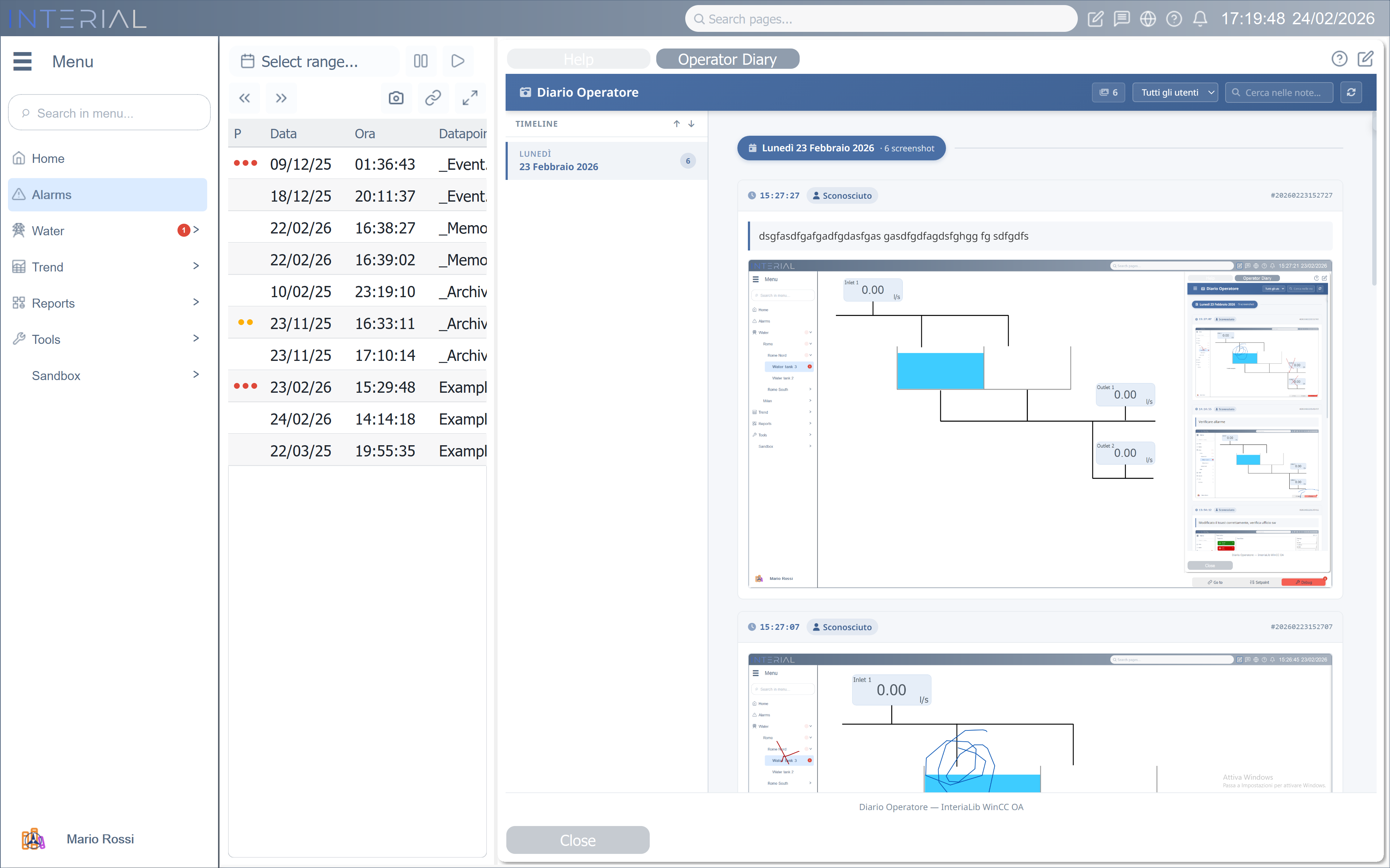Open the edit/compose icon next to the search bar
Image resolution: width=1390 pixels, height=868 pixels.
pyautogui.click(x=1095, y=18)
